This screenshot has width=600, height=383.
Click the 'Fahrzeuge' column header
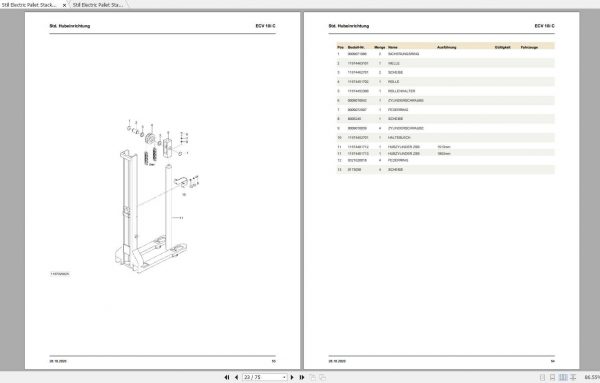pyautogui.click(x=529, y=47)
